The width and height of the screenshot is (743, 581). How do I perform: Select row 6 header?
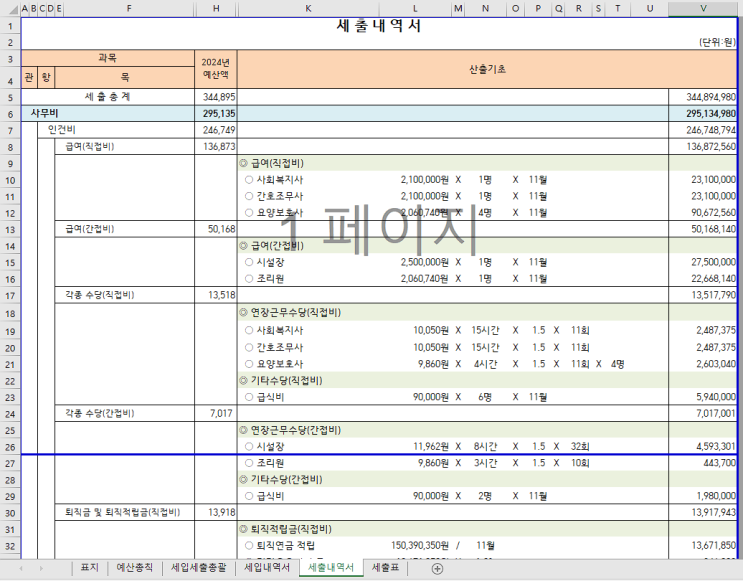click(10, 114)
